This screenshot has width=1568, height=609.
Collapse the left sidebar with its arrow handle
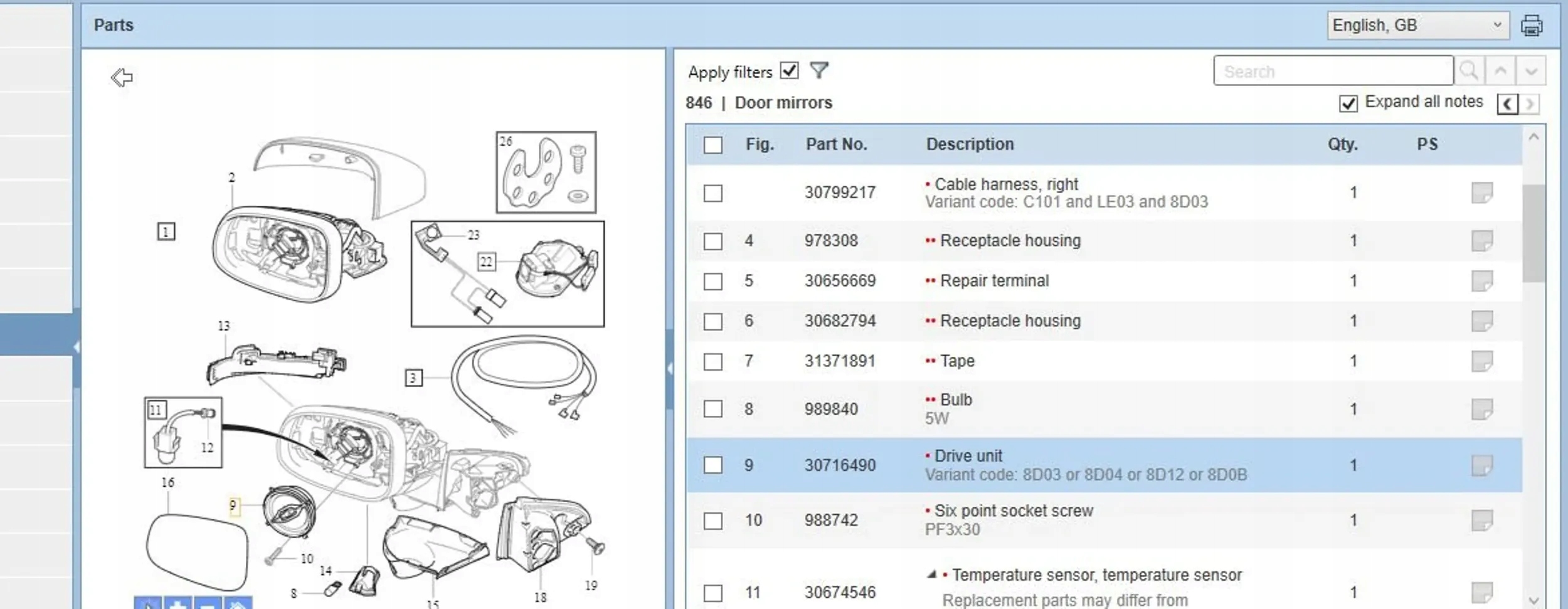click(x=77, y=346)
